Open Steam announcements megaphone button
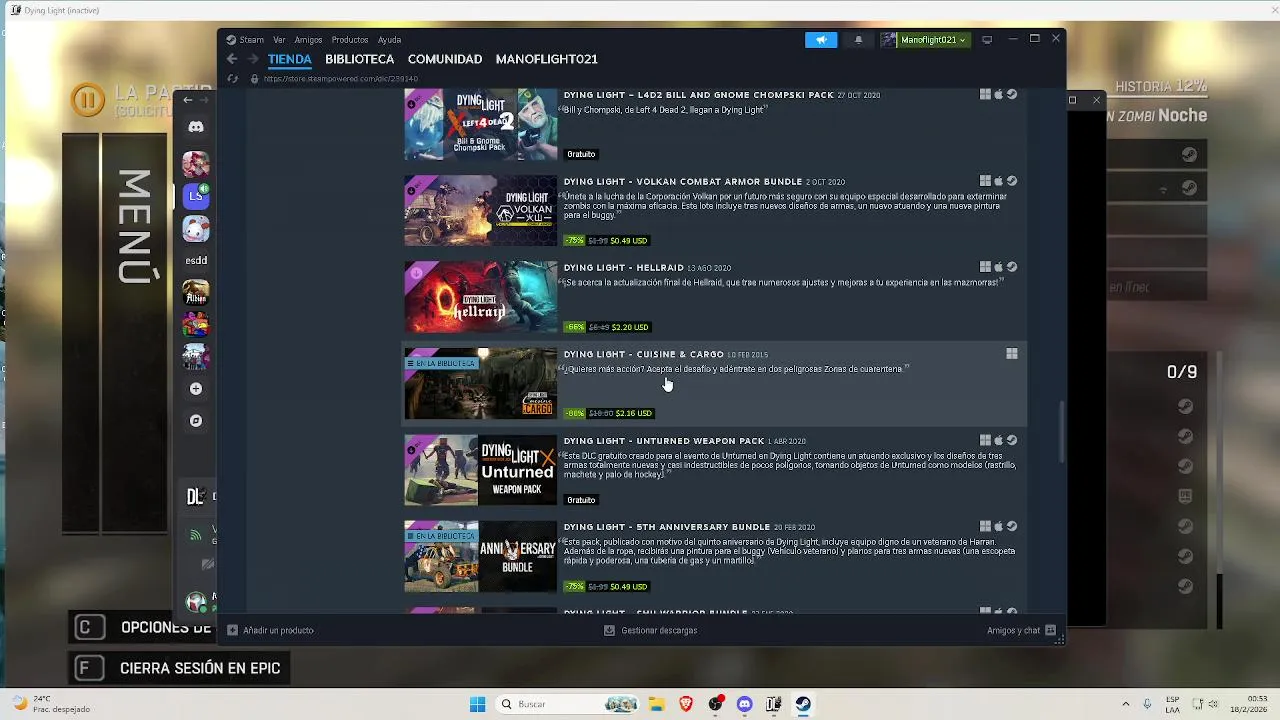Viewport: 1280px width, 720px height. tap(821, 40)
